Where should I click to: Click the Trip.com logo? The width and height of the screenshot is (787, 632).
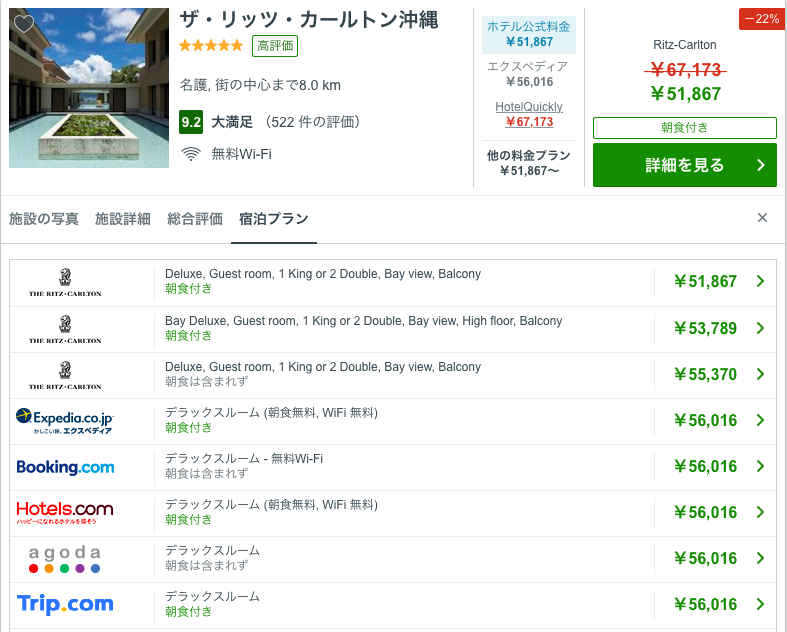coord(65,604)
